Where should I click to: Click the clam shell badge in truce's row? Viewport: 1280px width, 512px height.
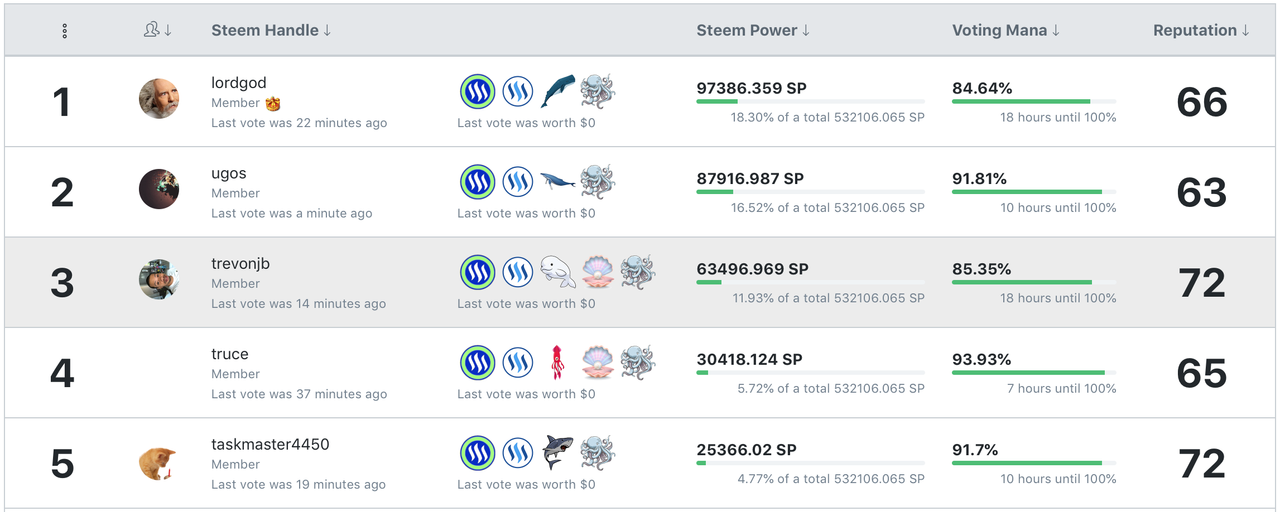598,362
